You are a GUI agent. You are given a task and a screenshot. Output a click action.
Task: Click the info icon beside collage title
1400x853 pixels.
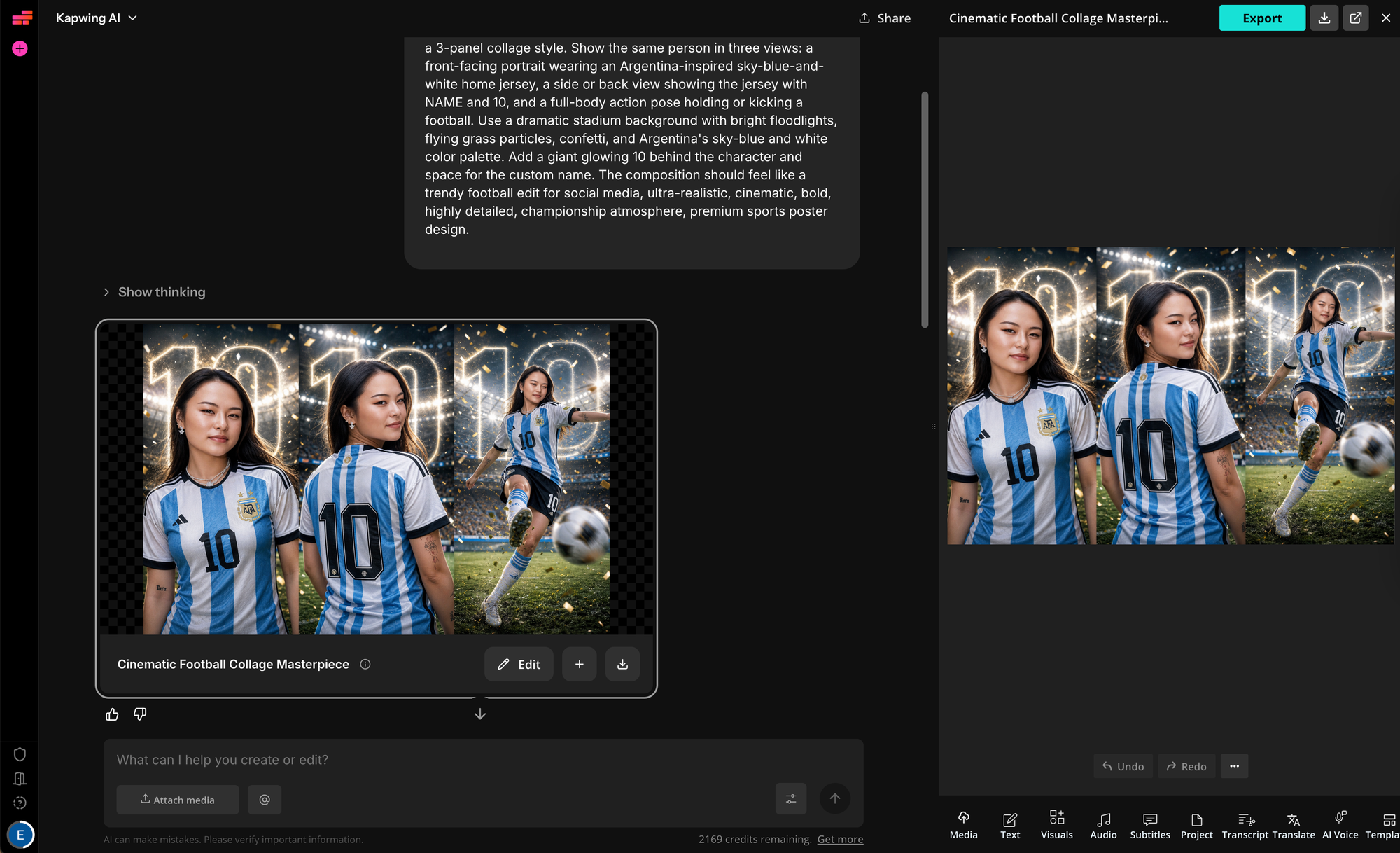[x=365, y=664]
